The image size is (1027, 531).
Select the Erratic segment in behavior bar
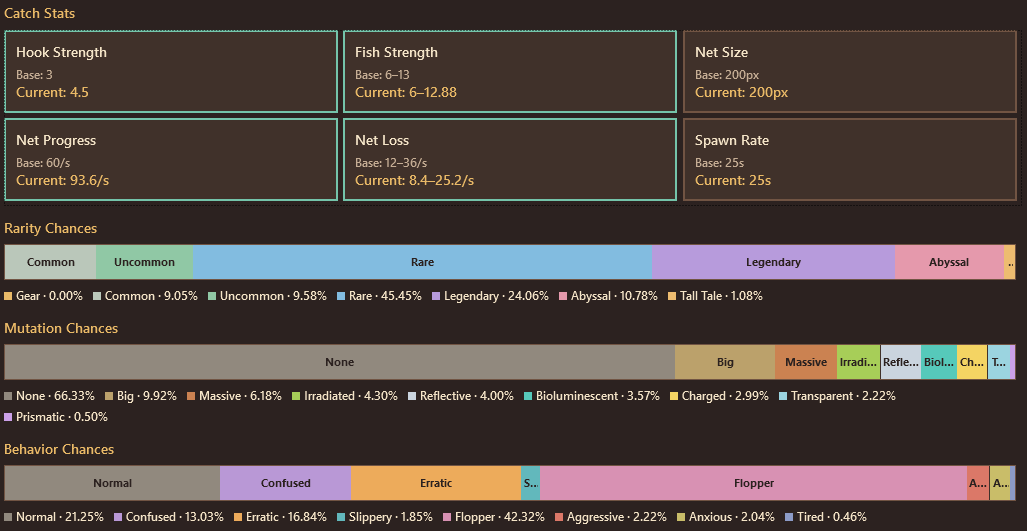pyautogui.click(x=436, y=483)
